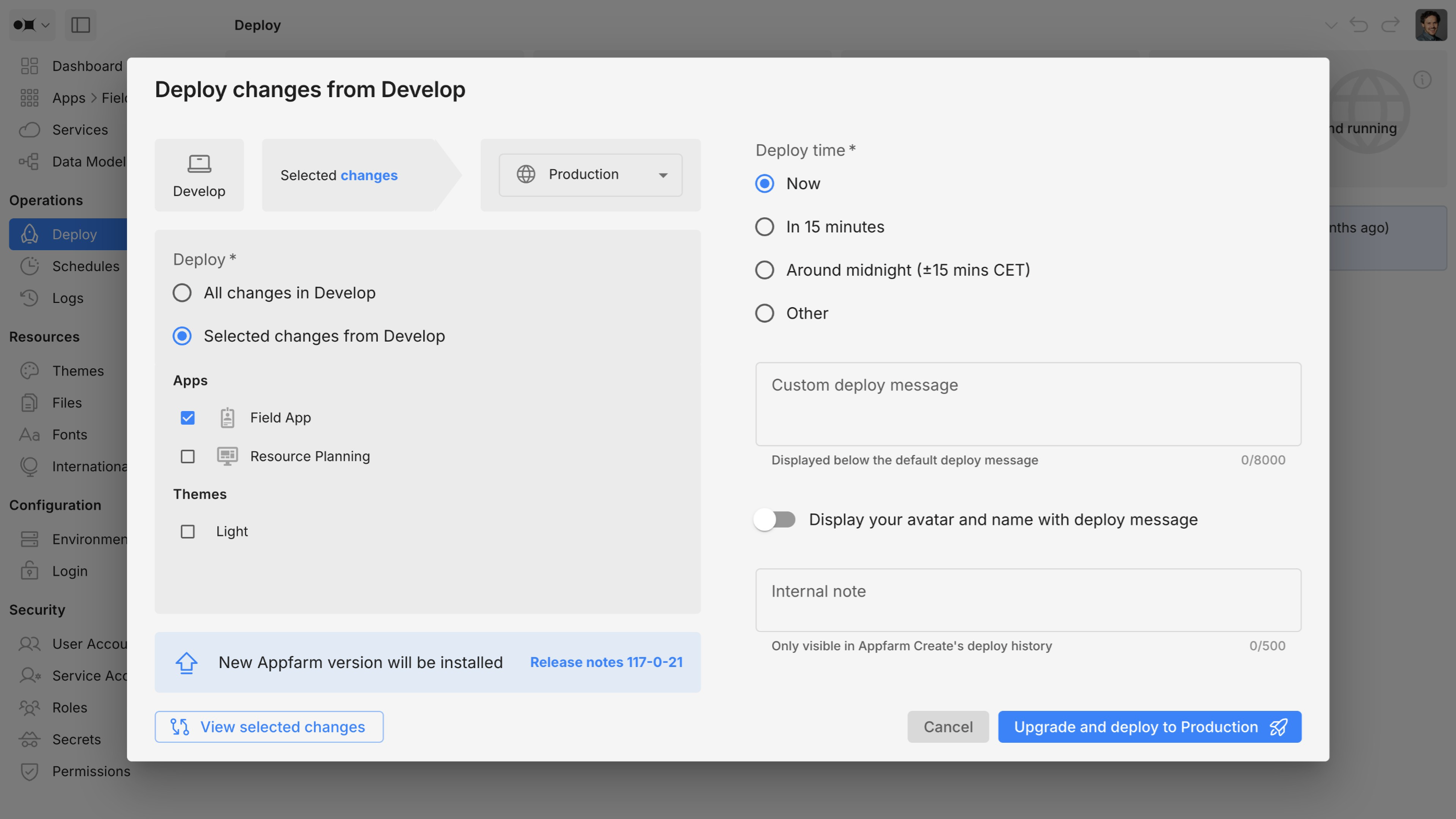The height and width of the screenshot is (819, 1456).
Task: Expand the app logo dropdown menu
Action: click(32, 25)
